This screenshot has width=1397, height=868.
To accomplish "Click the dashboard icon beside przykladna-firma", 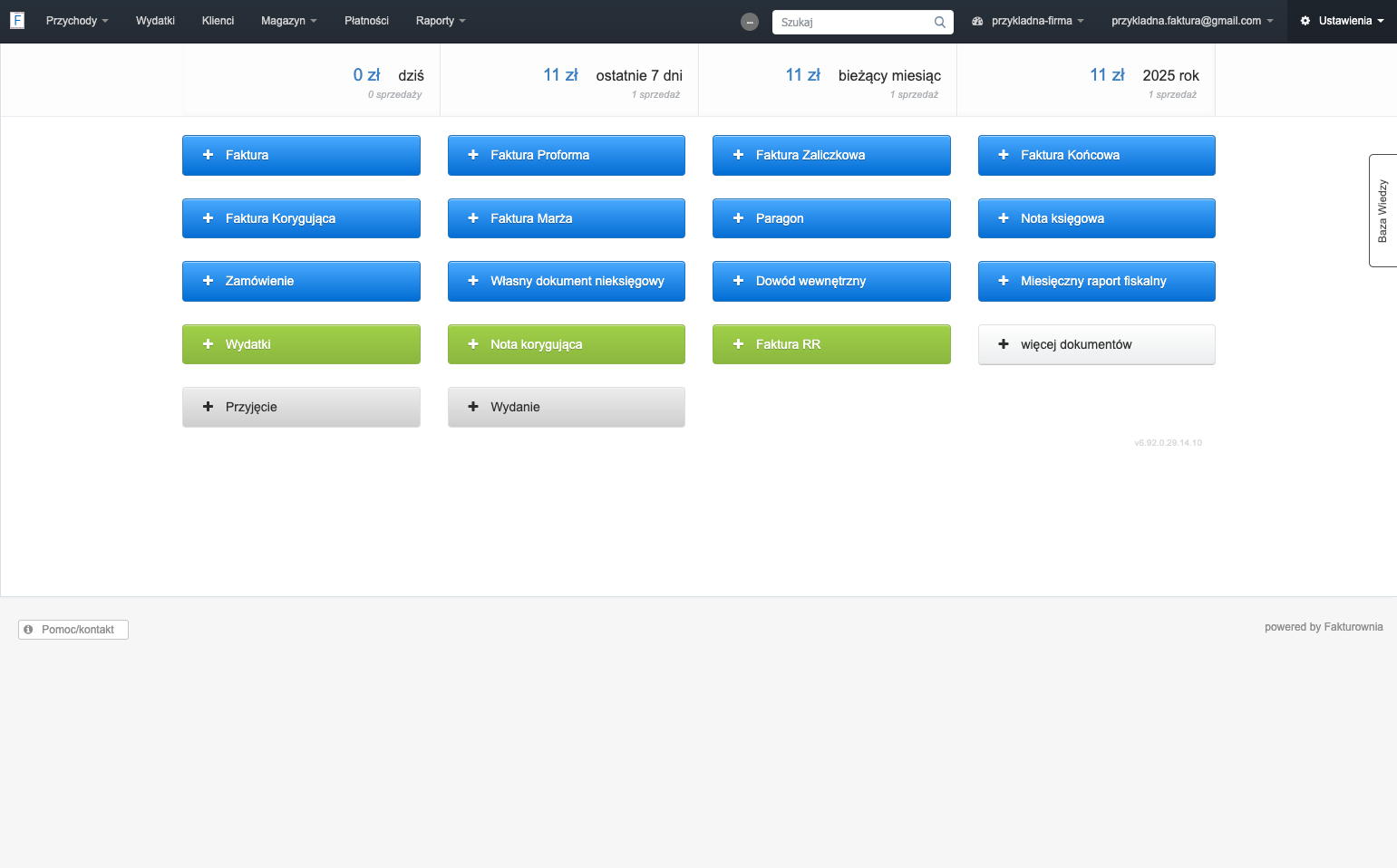I will (x=977, y=21).
